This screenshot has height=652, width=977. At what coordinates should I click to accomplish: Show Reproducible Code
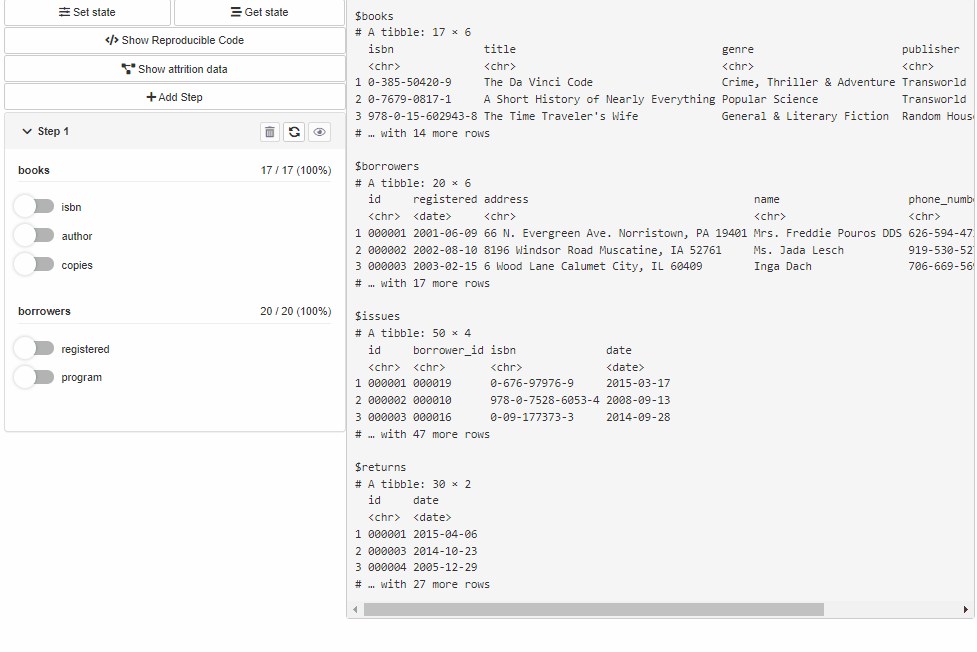[175, 40]
